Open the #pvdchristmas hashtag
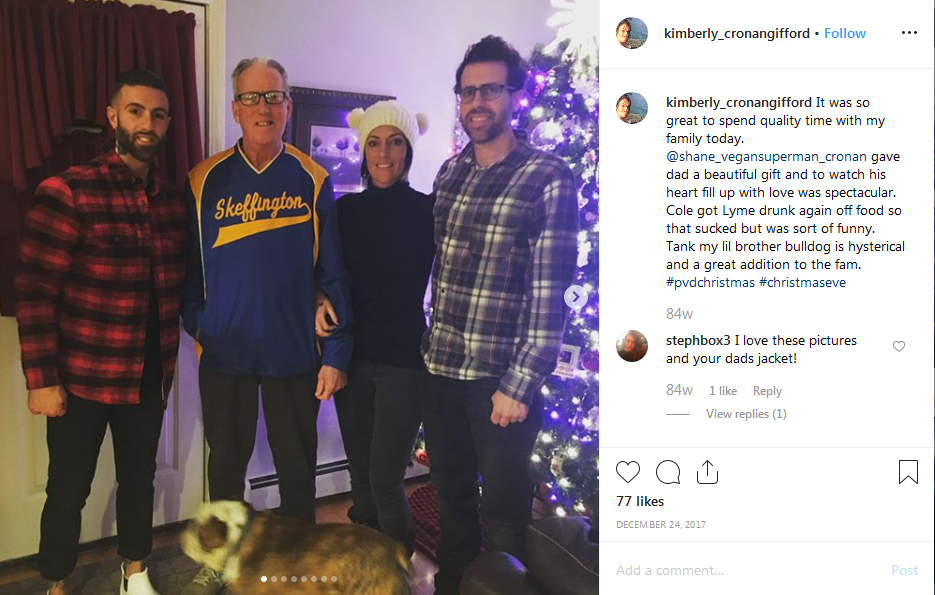Screen dimensions: 935x595 click(710, 283)
